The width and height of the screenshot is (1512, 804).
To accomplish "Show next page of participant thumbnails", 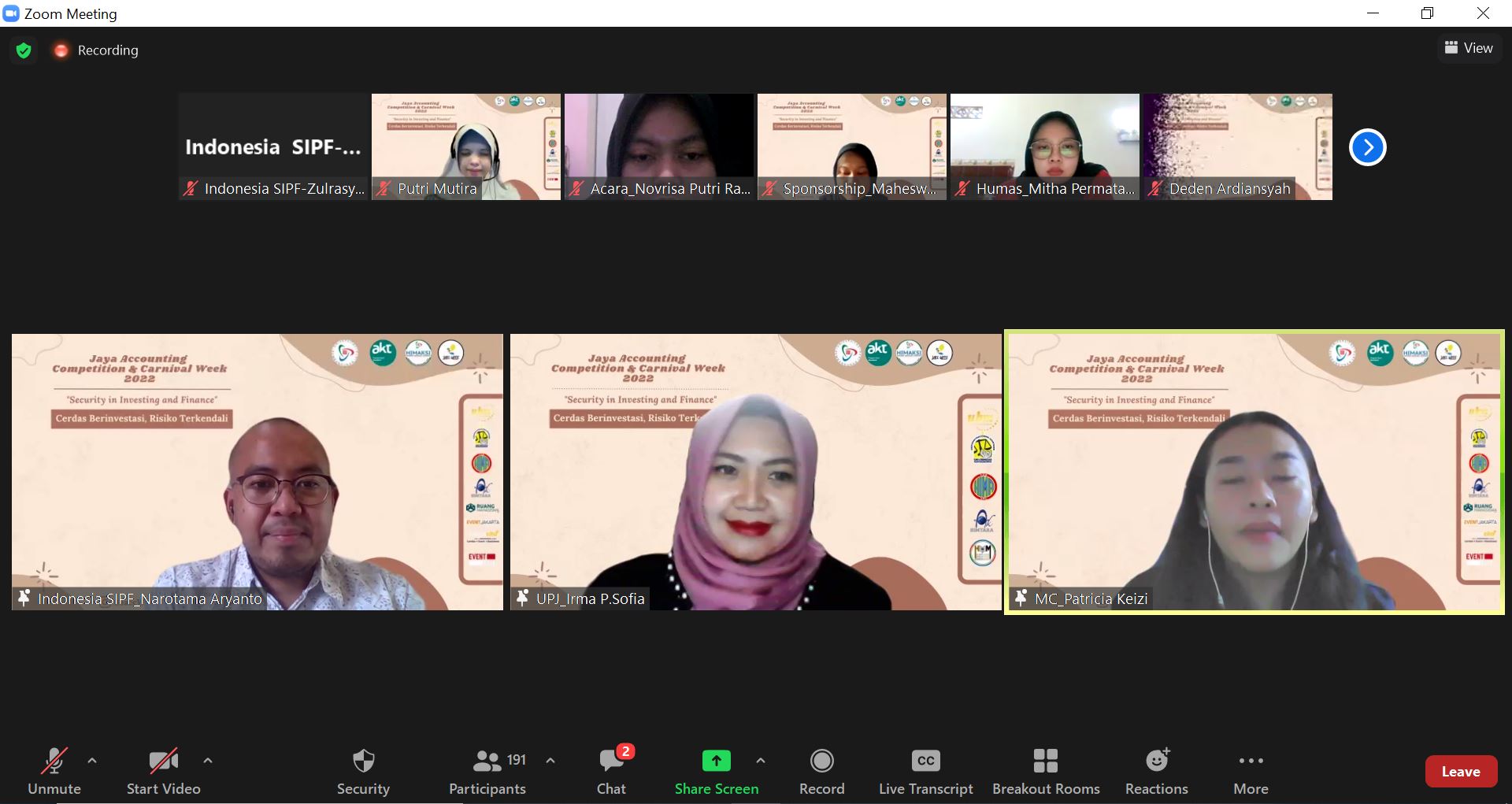I will coord(1367,147).
